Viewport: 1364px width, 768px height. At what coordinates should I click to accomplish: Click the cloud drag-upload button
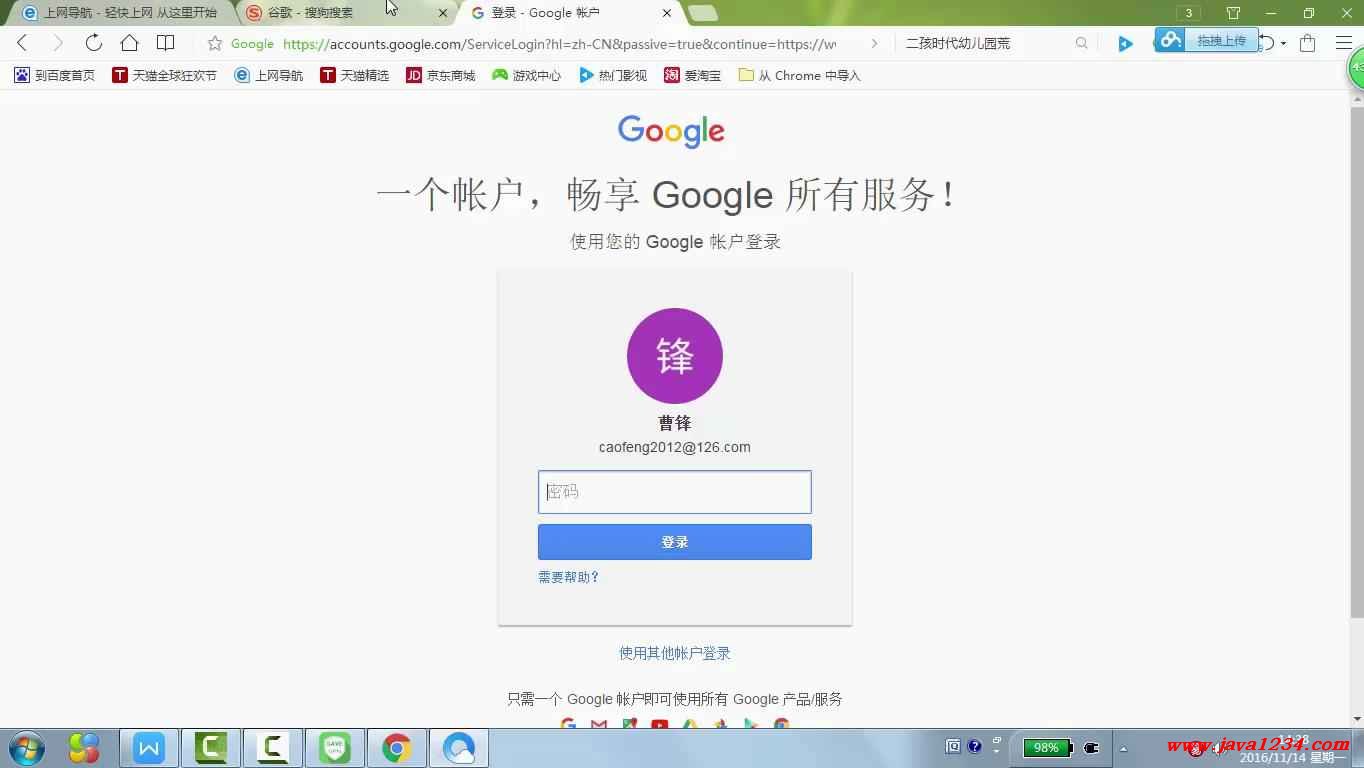(x=1207, y=40)
